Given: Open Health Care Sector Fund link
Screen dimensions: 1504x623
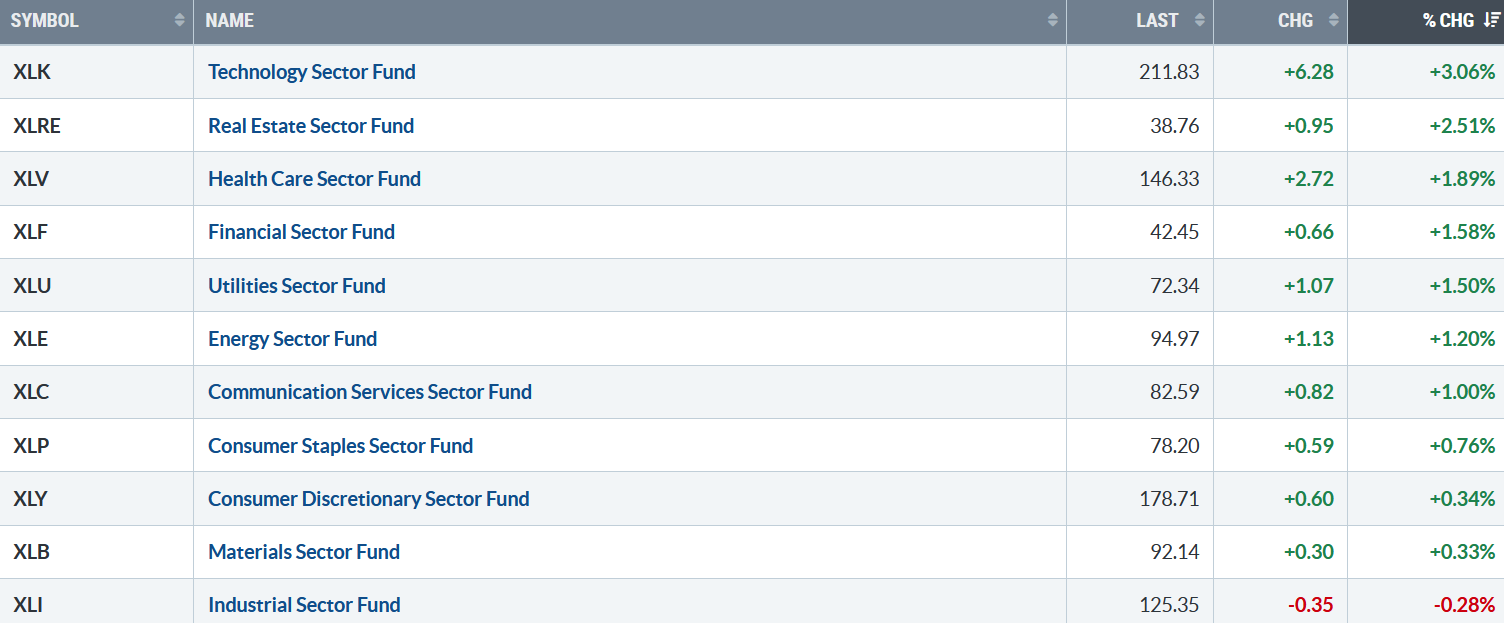Looking at the screenshot, I should point(314,179).
